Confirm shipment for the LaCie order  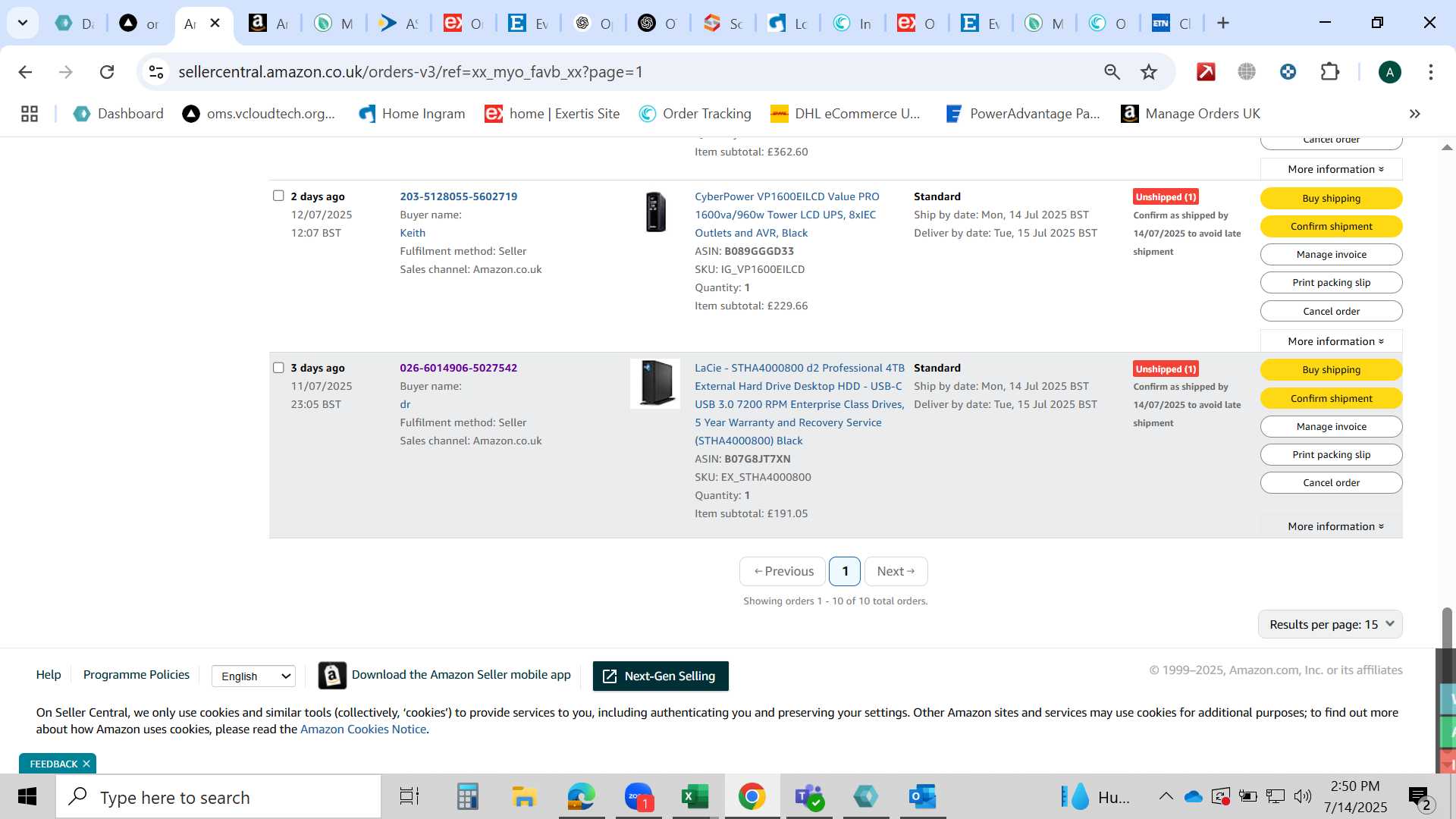click(1331, 398)
